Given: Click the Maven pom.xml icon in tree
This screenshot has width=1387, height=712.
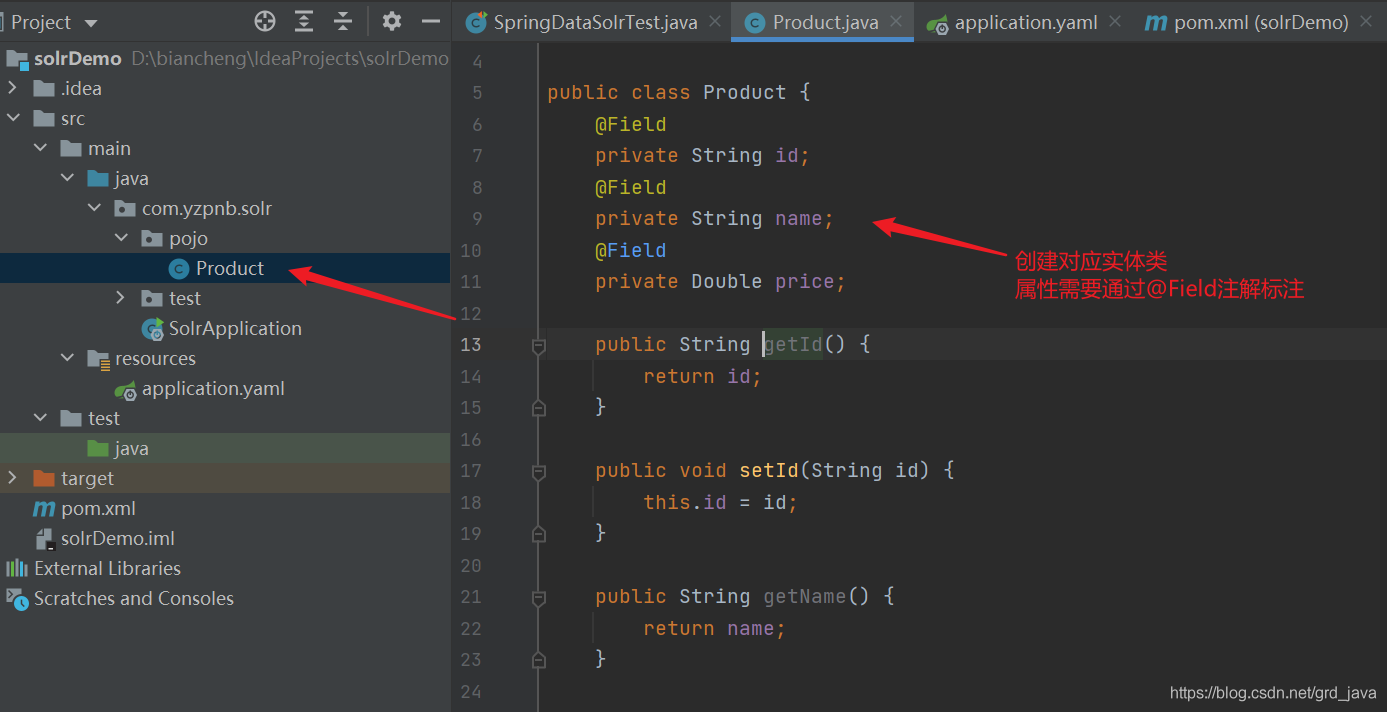Looking at the screenshot, I should (44, 508).
